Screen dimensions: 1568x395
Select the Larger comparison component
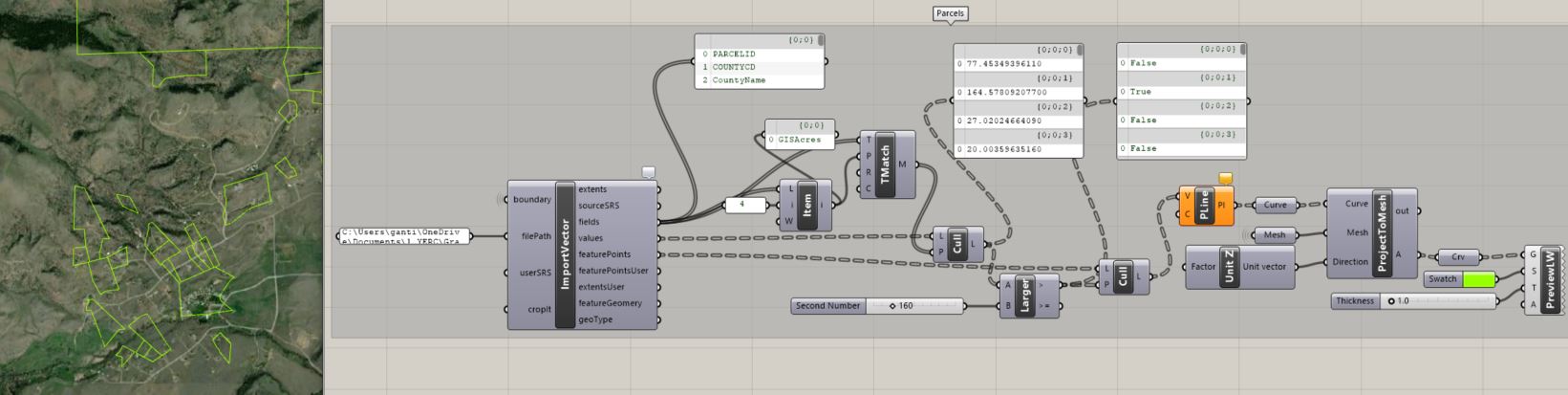pos(1025,296)
